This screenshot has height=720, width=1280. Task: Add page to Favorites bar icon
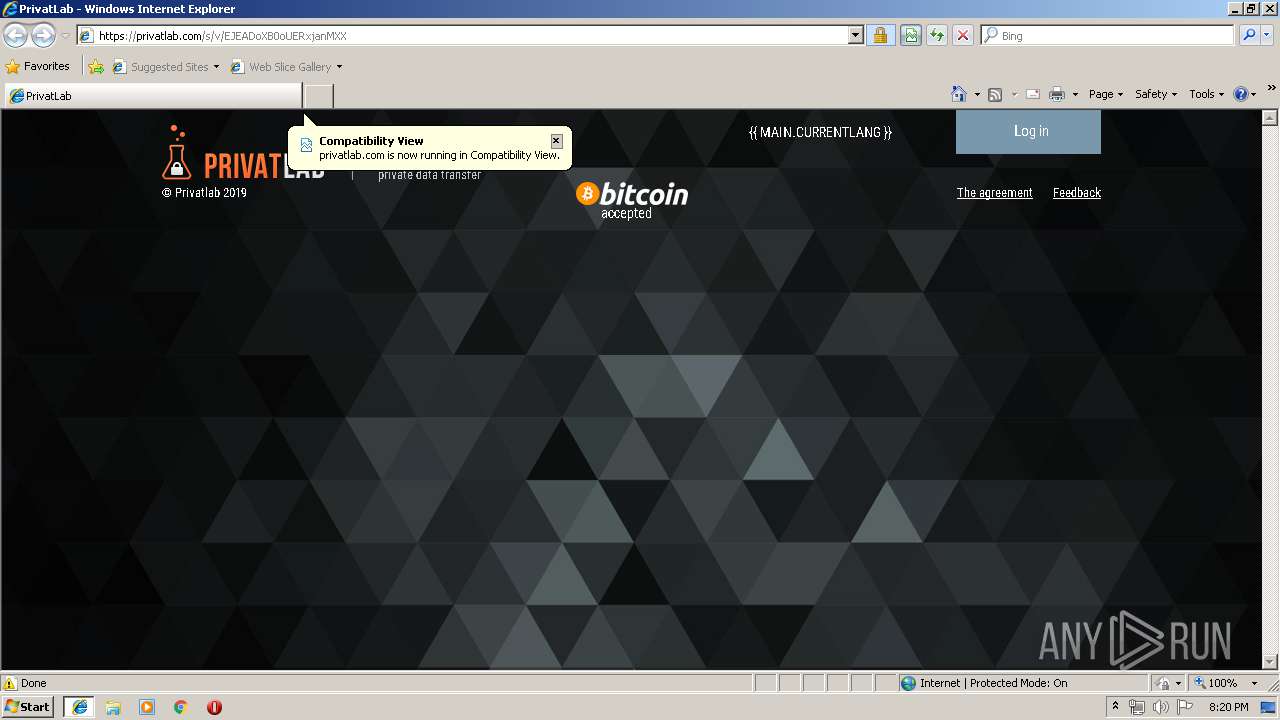96,67
